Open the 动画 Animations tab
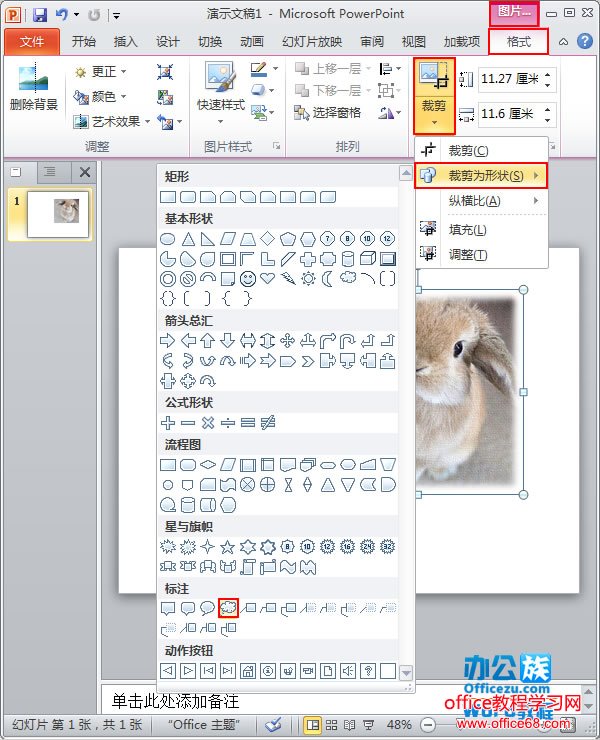Screen dimensions: 600x740 pyautogui.click(x=252, y=42)
